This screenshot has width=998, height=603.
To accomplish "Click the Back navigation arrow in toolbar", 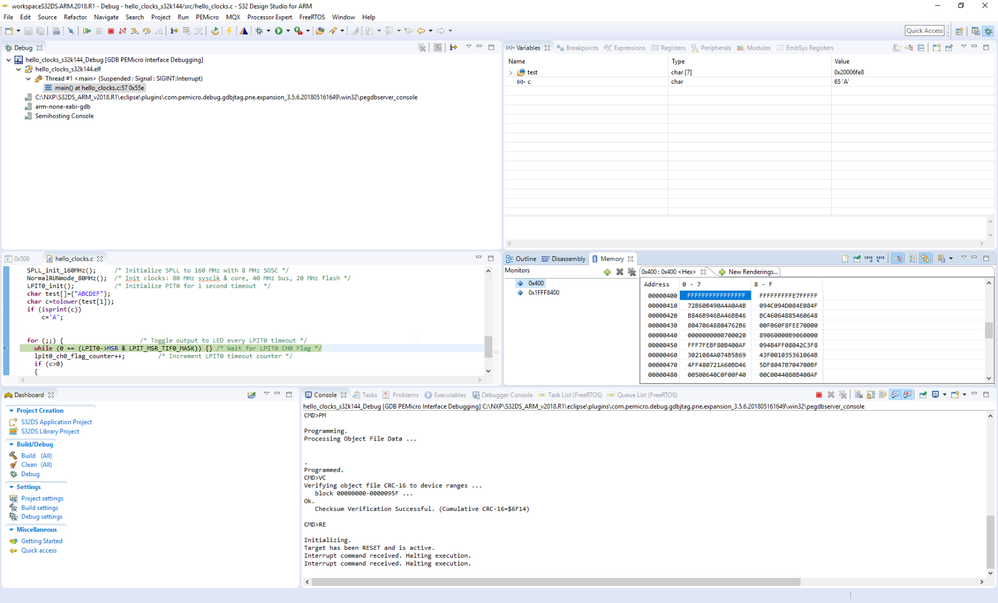I will [x=421, y=31].
